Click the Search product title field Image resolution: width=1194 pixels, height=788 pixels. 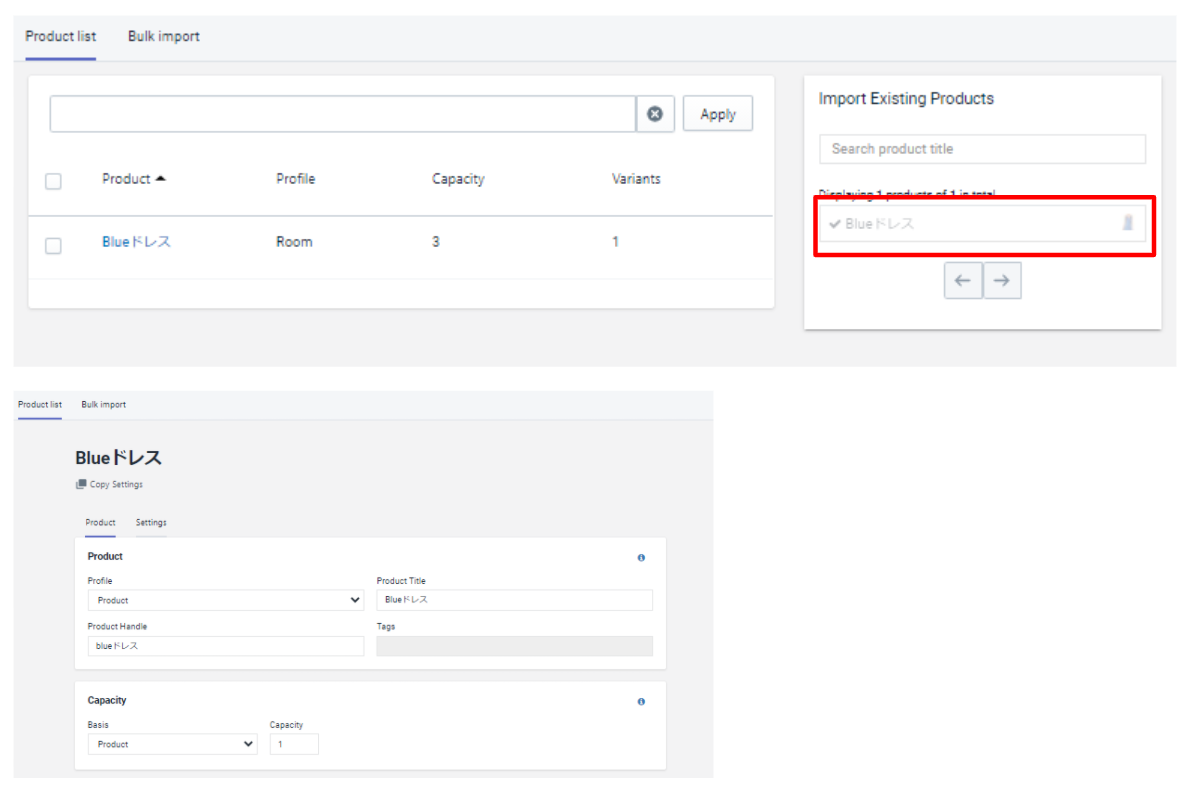(x=982, y=149)
